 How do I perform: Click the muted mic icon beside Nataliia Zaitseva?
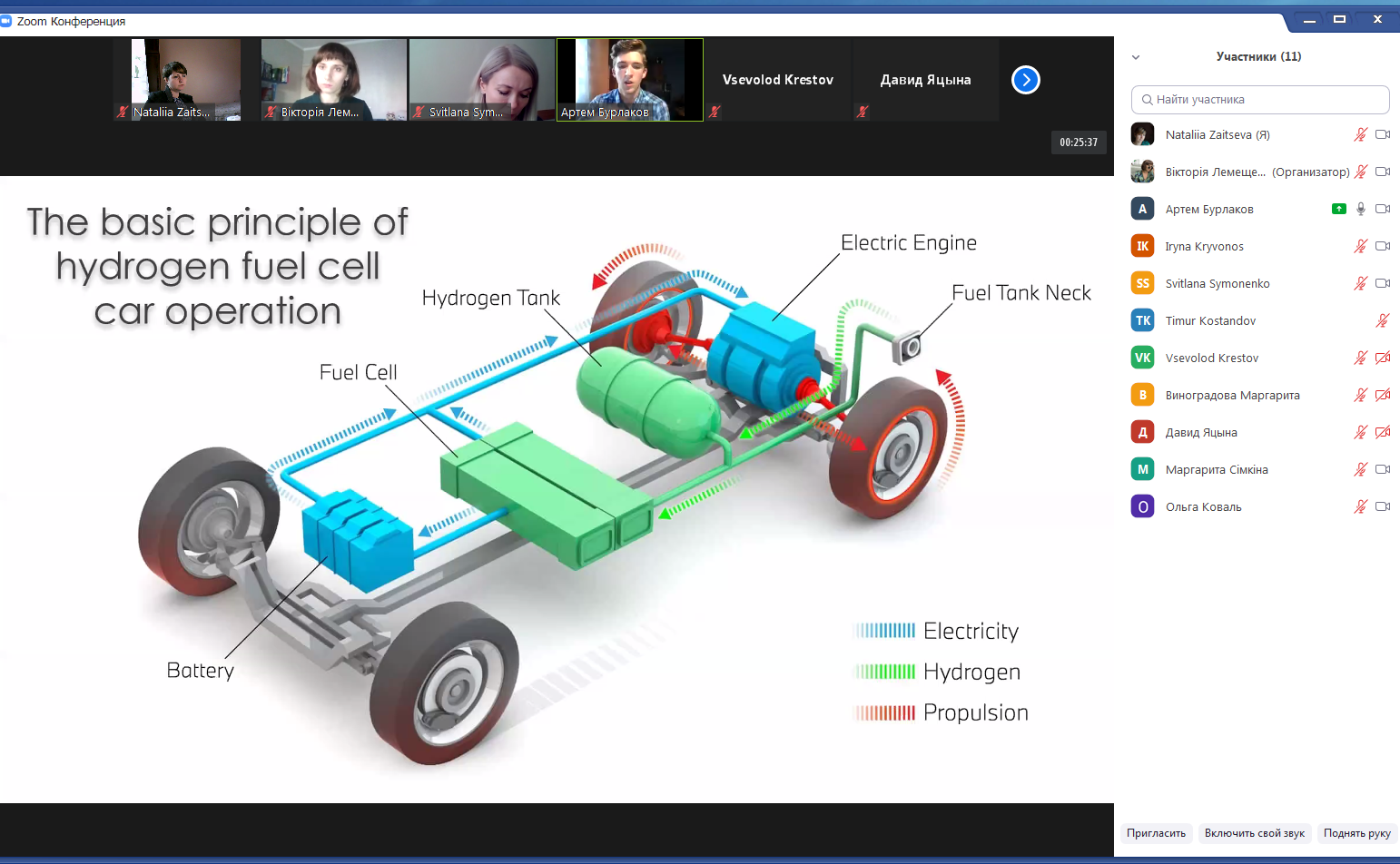click(1360, 134)
